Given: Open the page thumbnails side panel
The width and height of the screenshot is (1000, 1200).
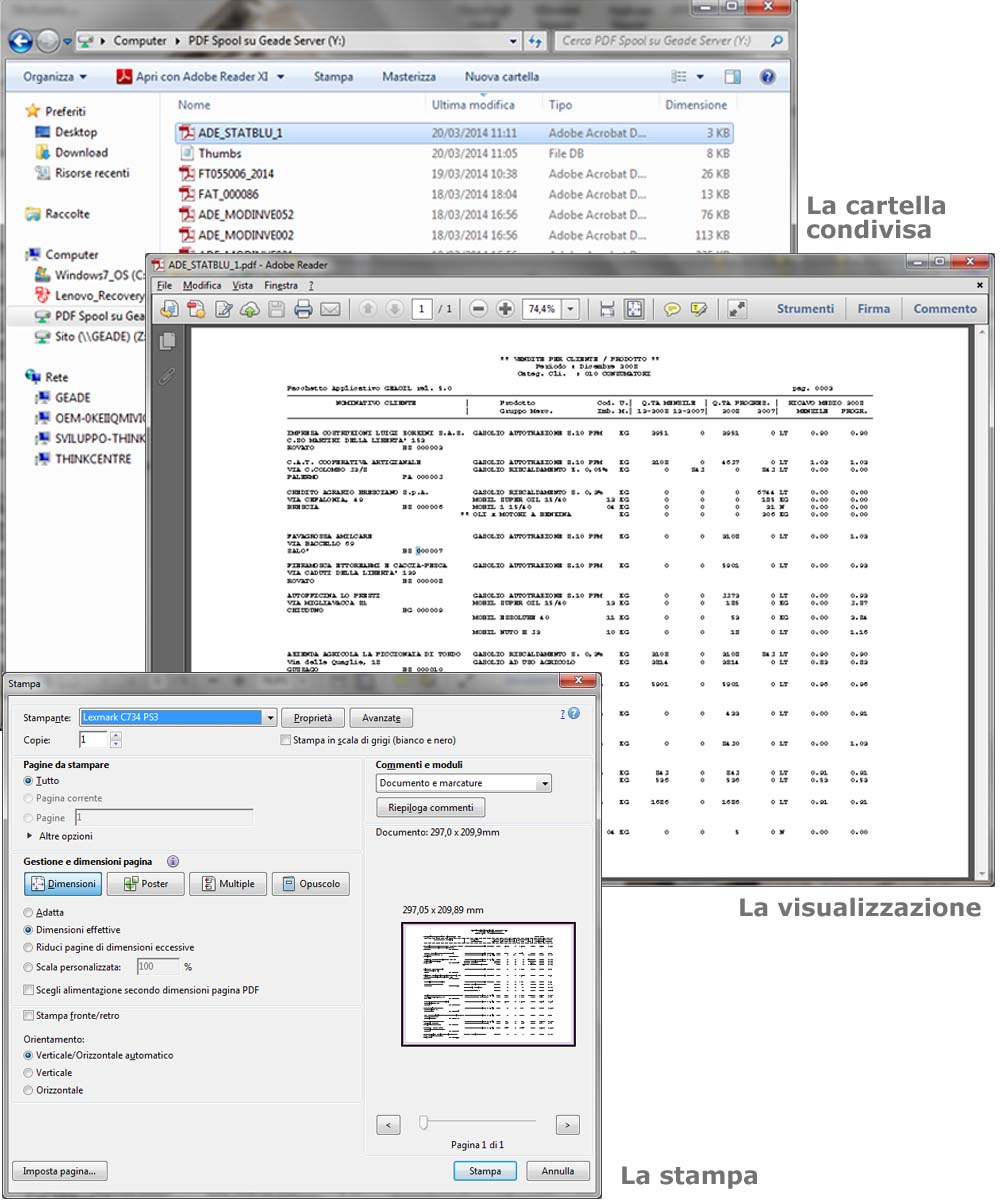Looking at the screenshot, I should click(x=167, y=341).
